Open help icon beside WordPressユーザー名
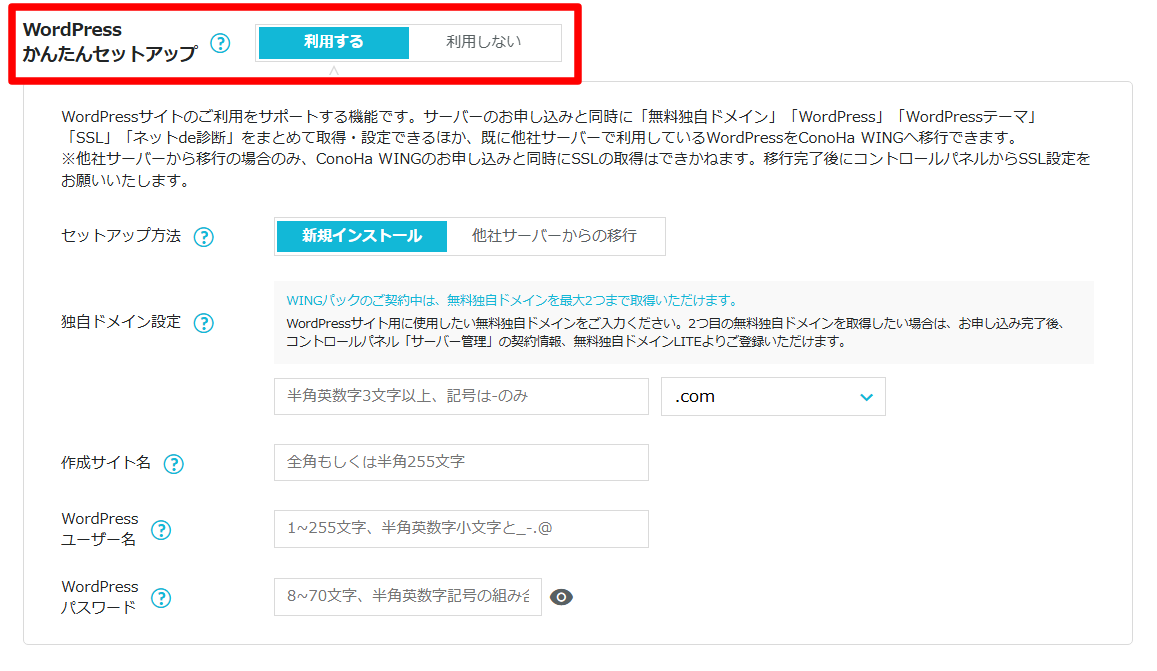The height and width of the screenshot is (671, 1157). [161, 530]
